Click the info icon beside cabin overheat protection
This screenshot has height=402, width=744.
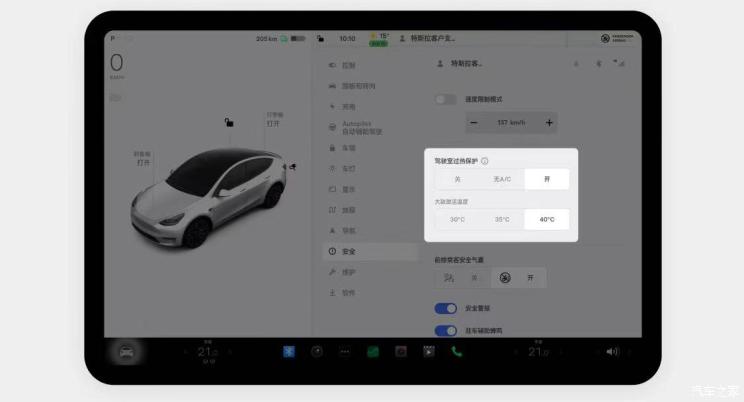(485, 161)
